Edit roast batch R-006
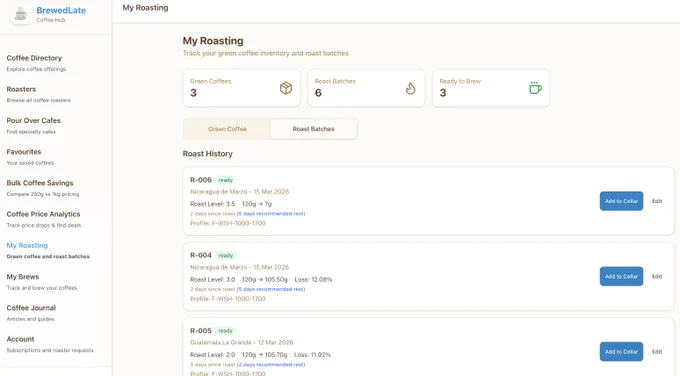This screenshot has height=376, width=680. 657,201
